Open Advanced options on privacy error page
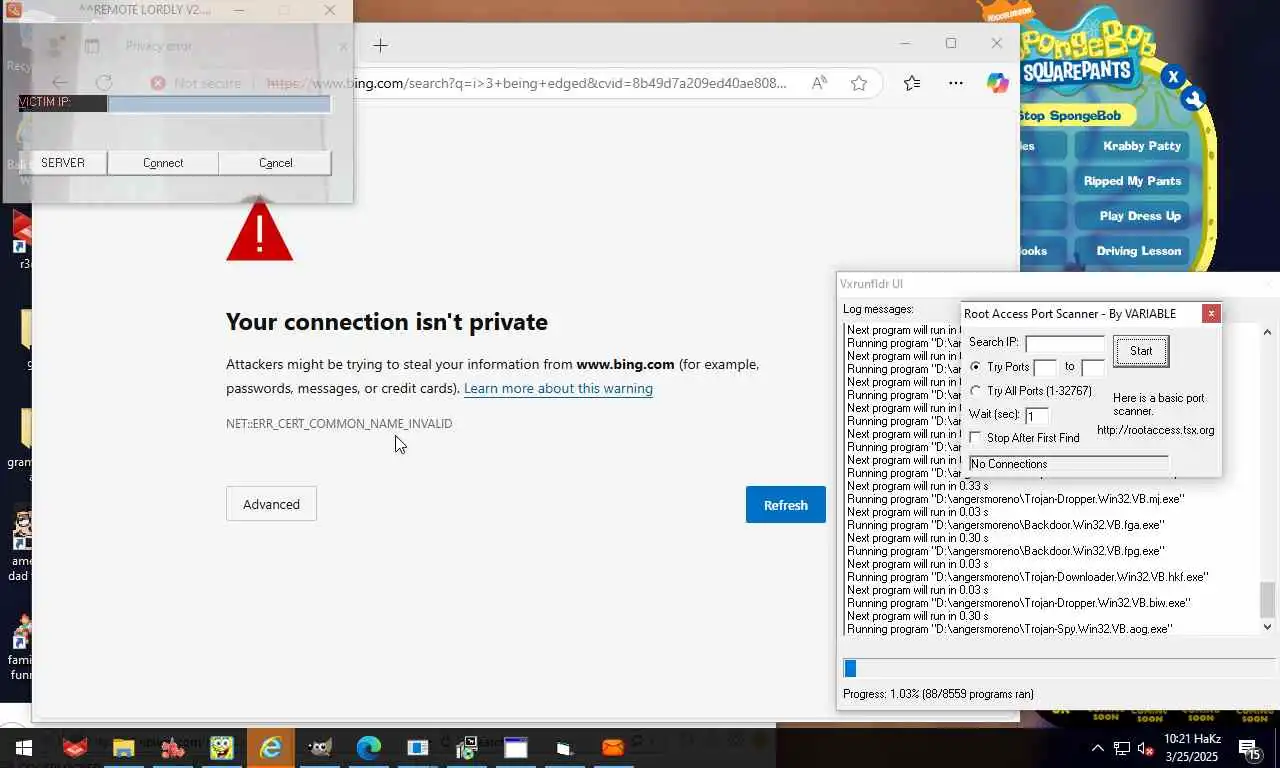The image size is (1280, 768). (x=271, y=504)
